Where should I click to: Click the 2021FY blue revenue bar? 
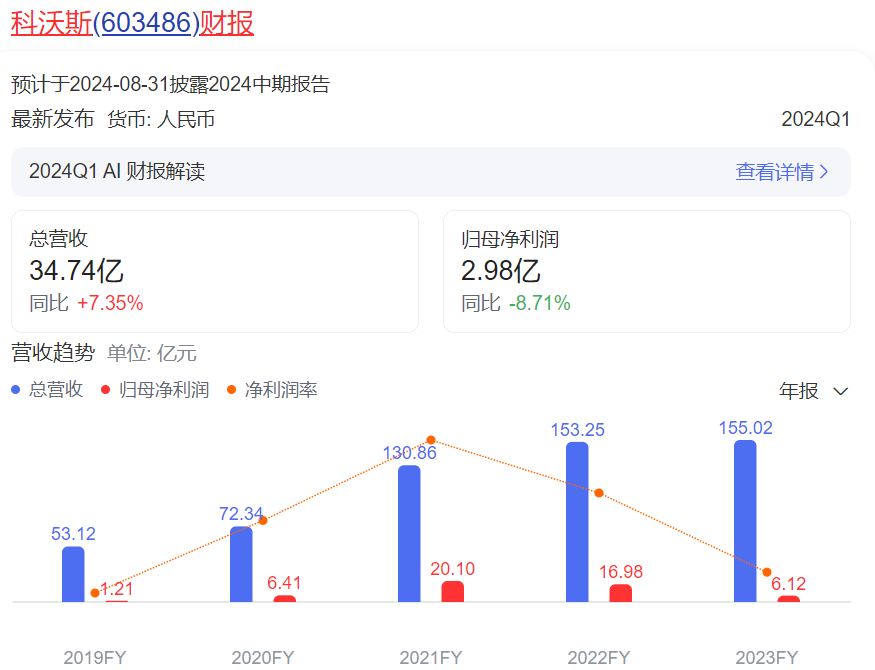coord(409,533)
